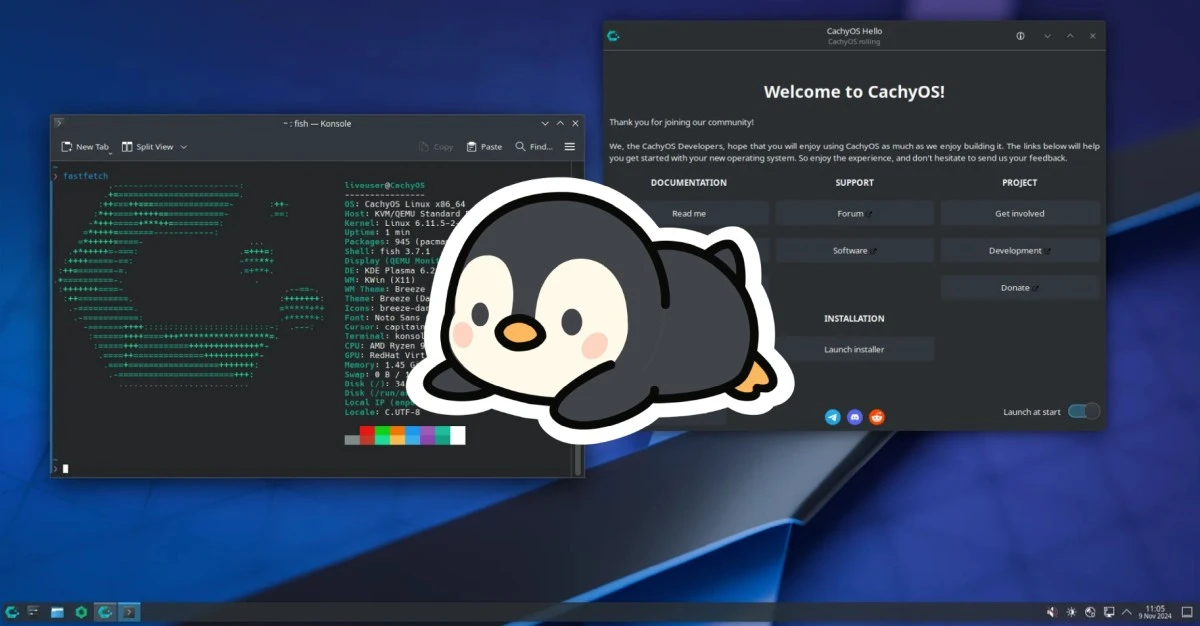The width and height of the screenshot is (1200, 626).
Task: Click the CachyOS logo in the Hello title bar
Action: 613,36
